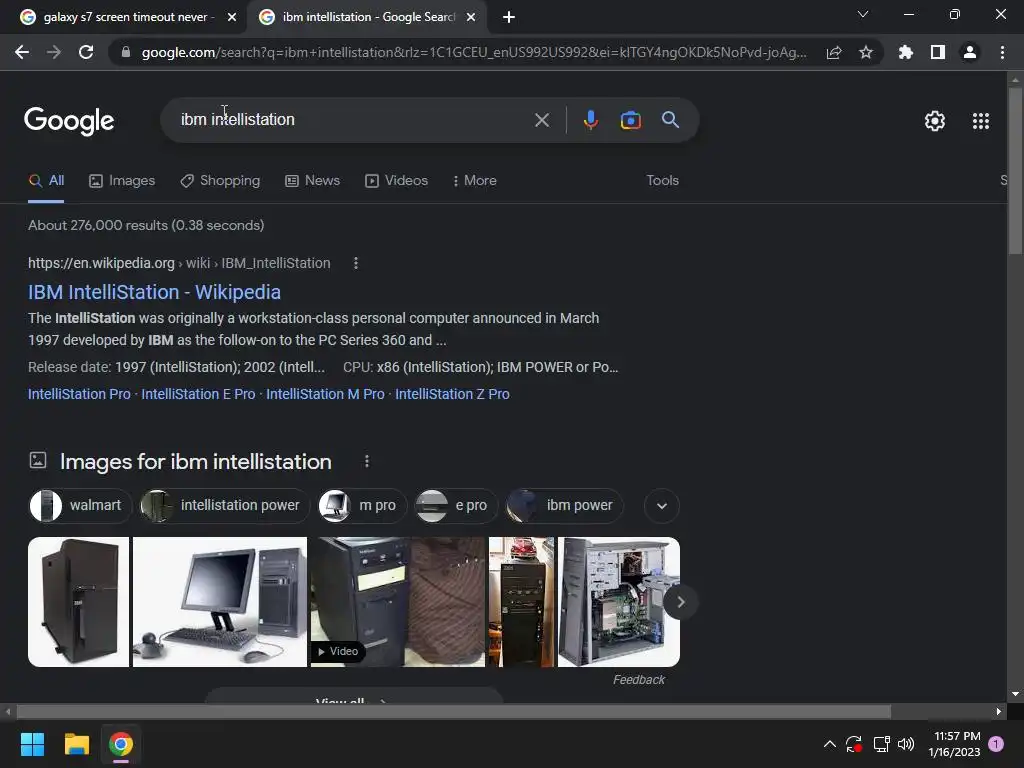Bookmark this page with the star
Viewport: 1024px width, 768px height.
[865, 52]
